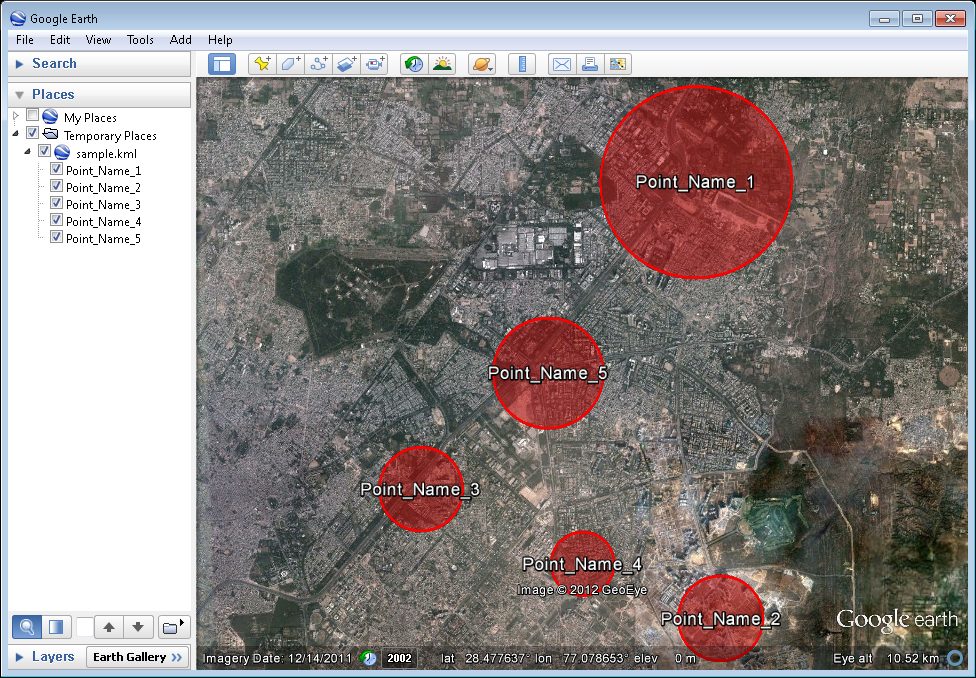
Task: Uncheck Point_Name_4 checkbox in Places
Action: (x=56, y=220)
